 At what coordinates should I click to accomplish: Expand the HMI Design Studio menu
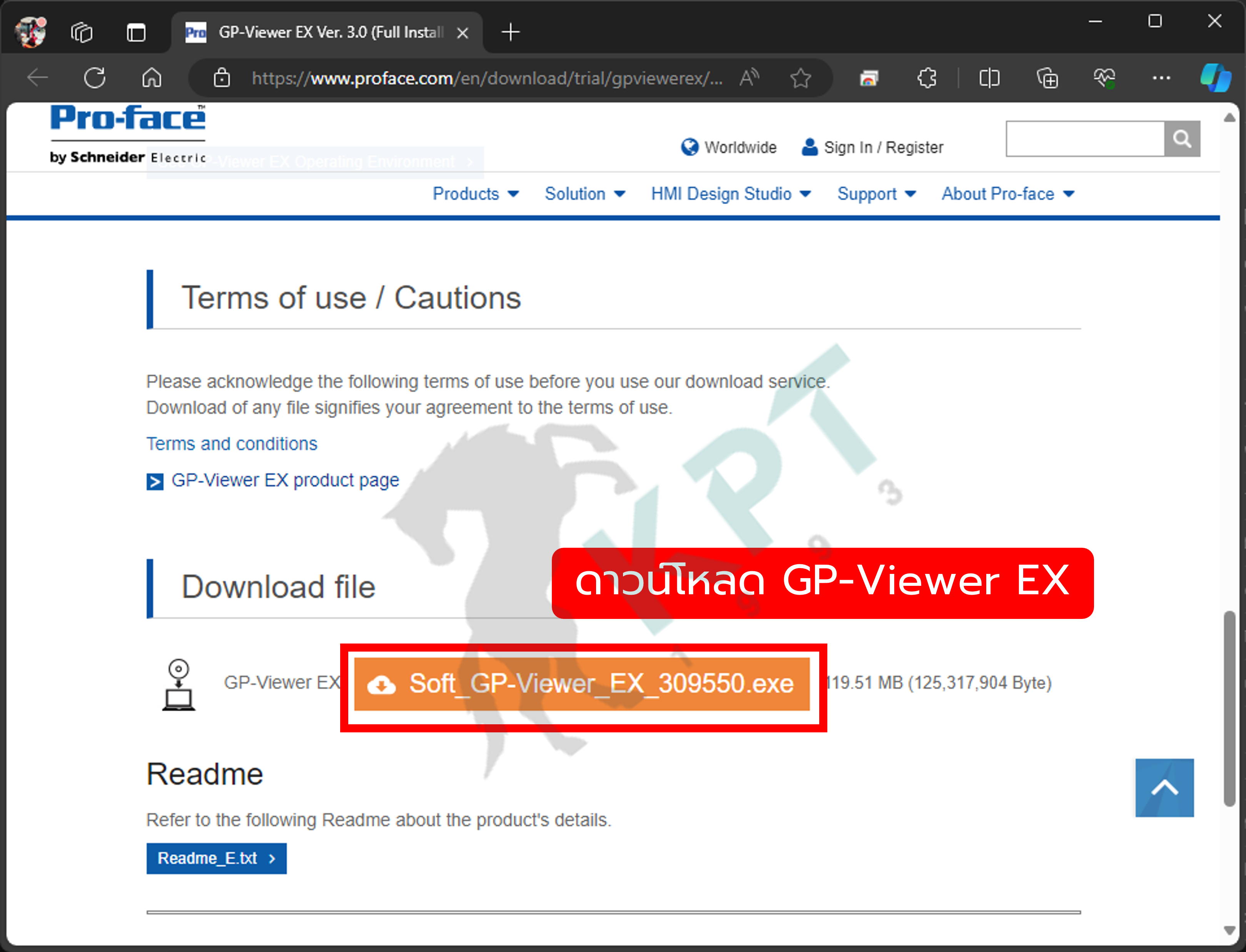[x=731, y=194]
